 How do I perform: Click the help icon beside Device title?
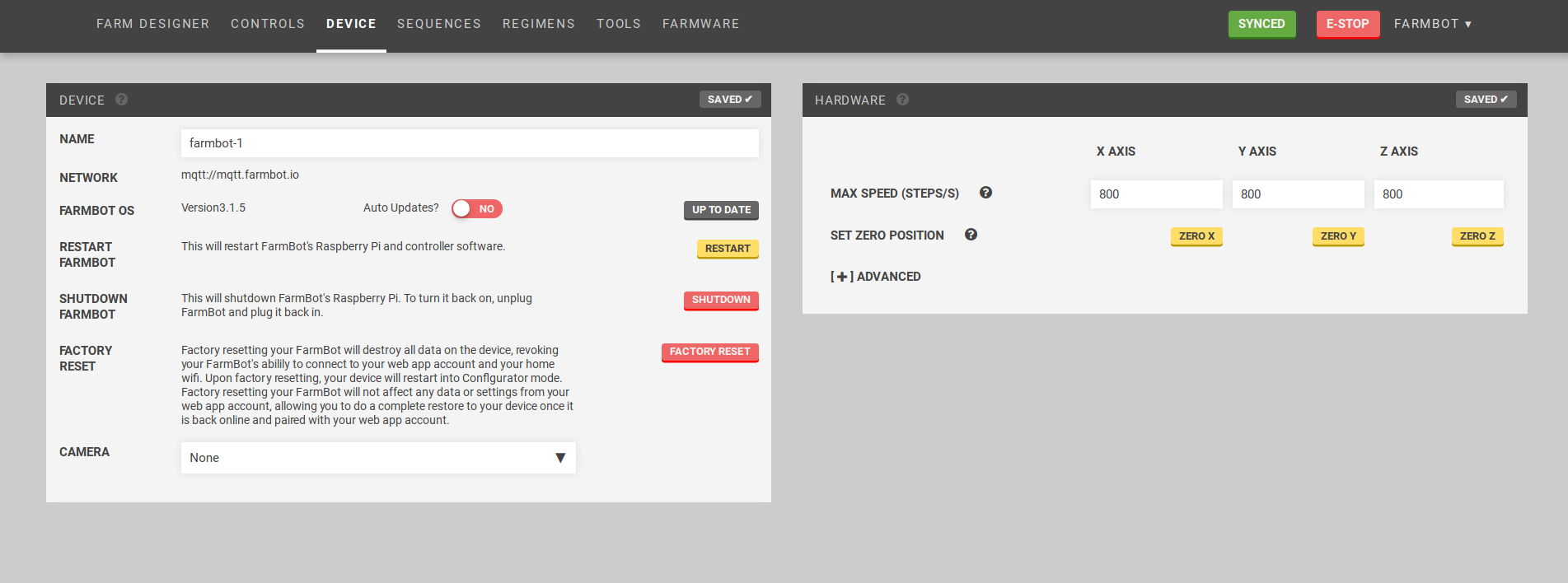(121, 100)
